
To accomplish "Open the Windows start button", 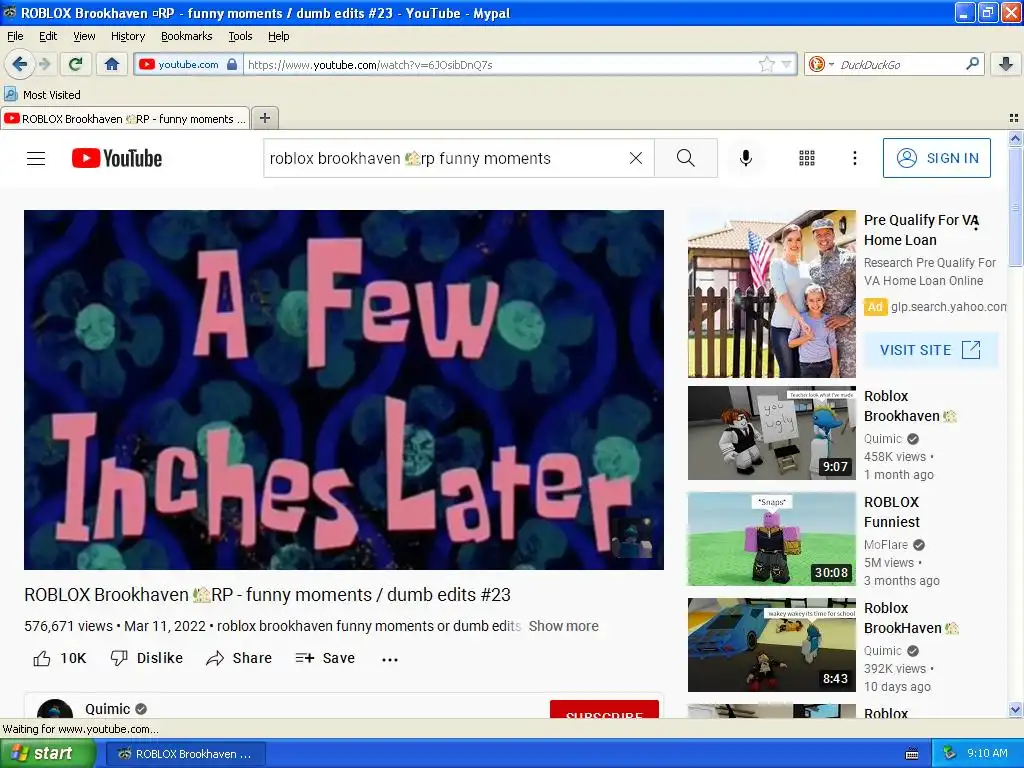I will click(47, 754).
